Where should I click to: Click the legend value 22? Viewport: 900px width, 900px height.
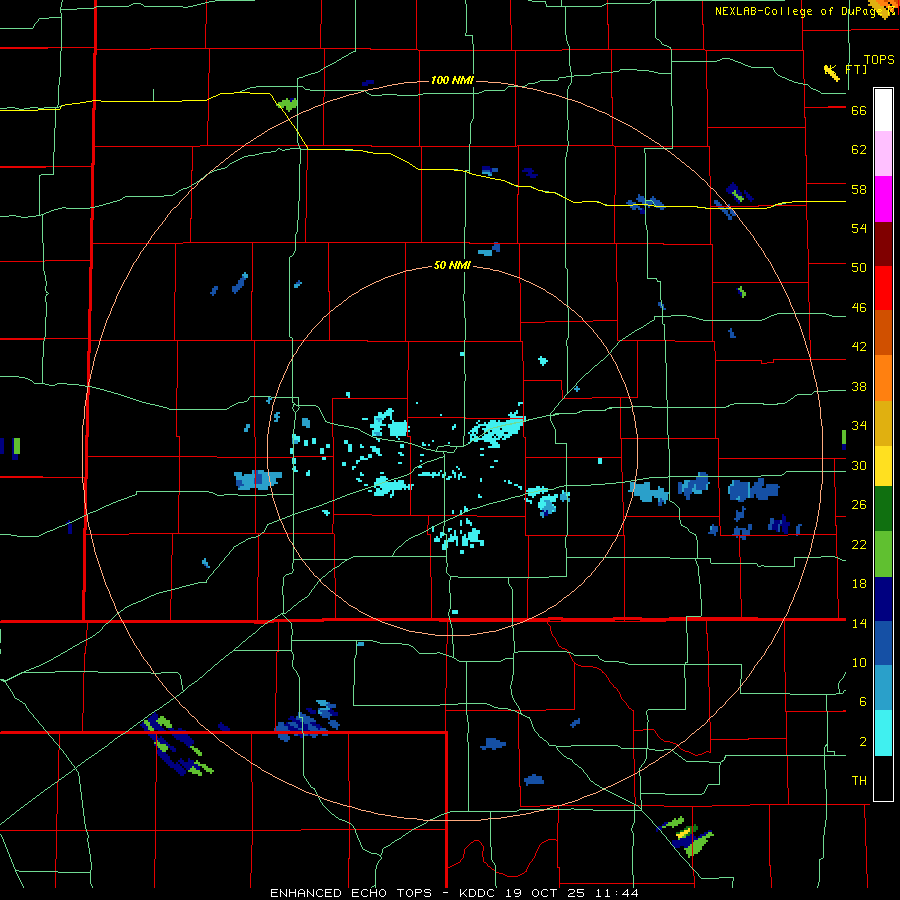point(859,545)
